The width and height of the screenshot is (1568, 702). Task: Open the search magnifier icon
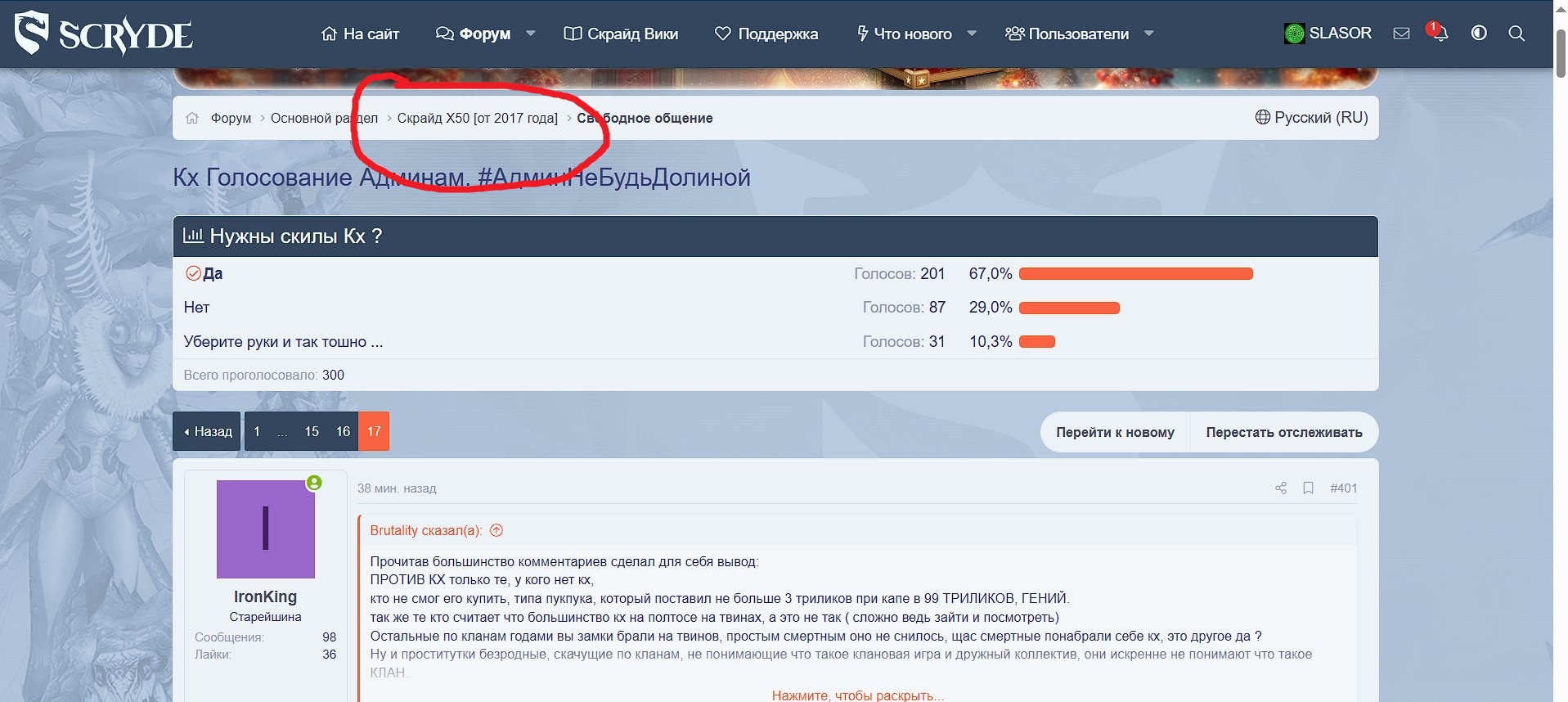point(1516,34)
